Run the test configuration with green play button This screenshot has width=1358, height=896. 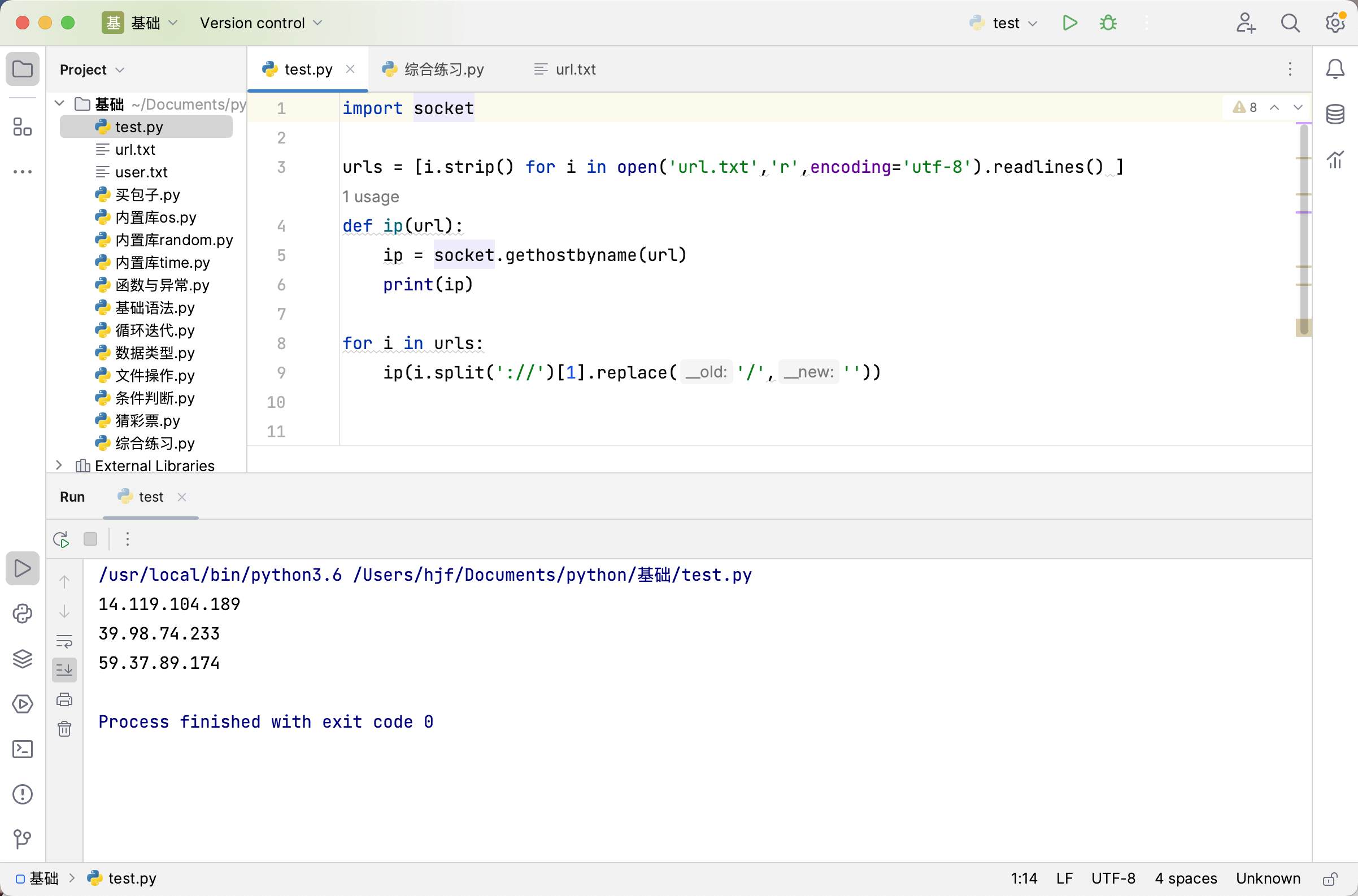[x=1069, y=23]
